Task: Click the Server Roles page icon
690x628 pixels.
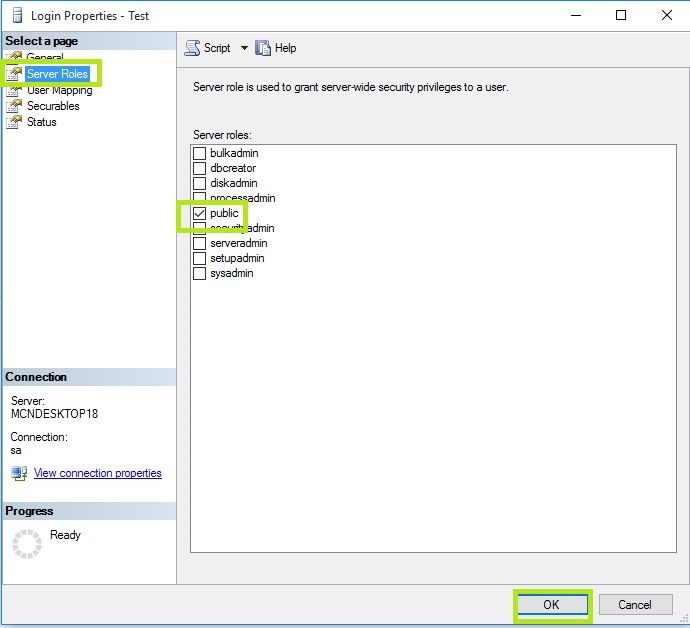Action: tap(14, 73)
